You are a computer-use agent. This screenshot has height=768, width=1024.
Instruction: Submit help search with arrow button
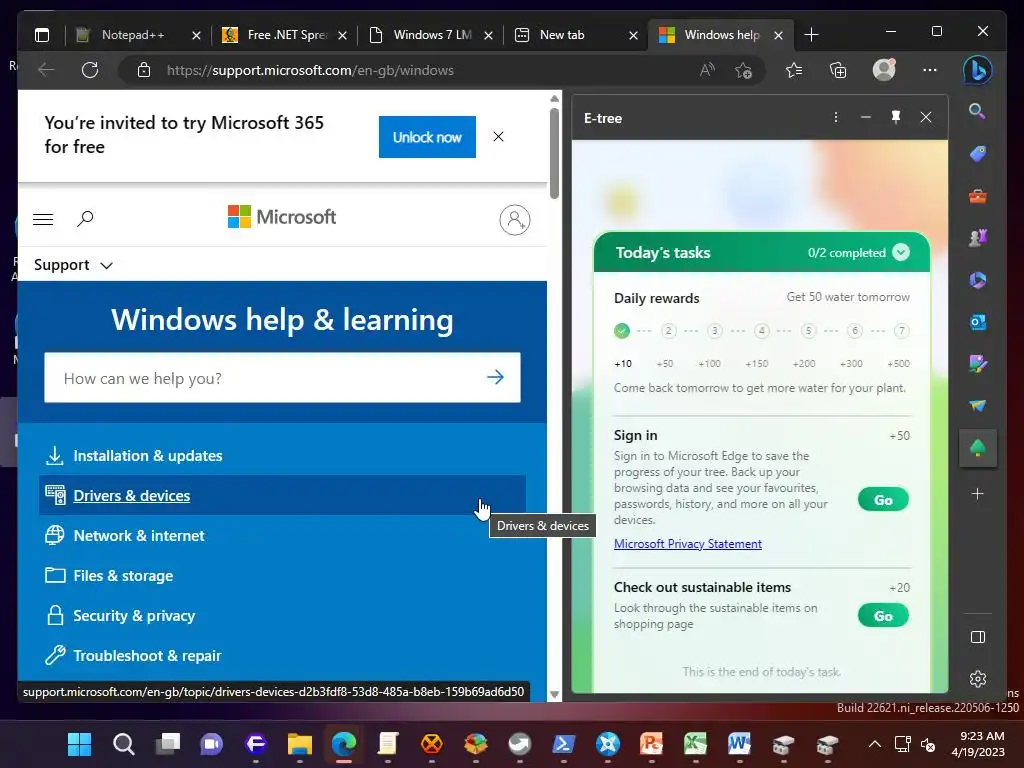[496, 377]
